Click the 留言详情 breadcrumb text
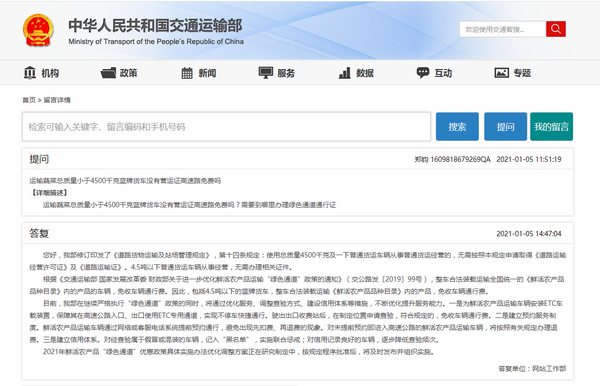This screenshot has width=600, height=386. pyautogui.click(x=57, y=100)
